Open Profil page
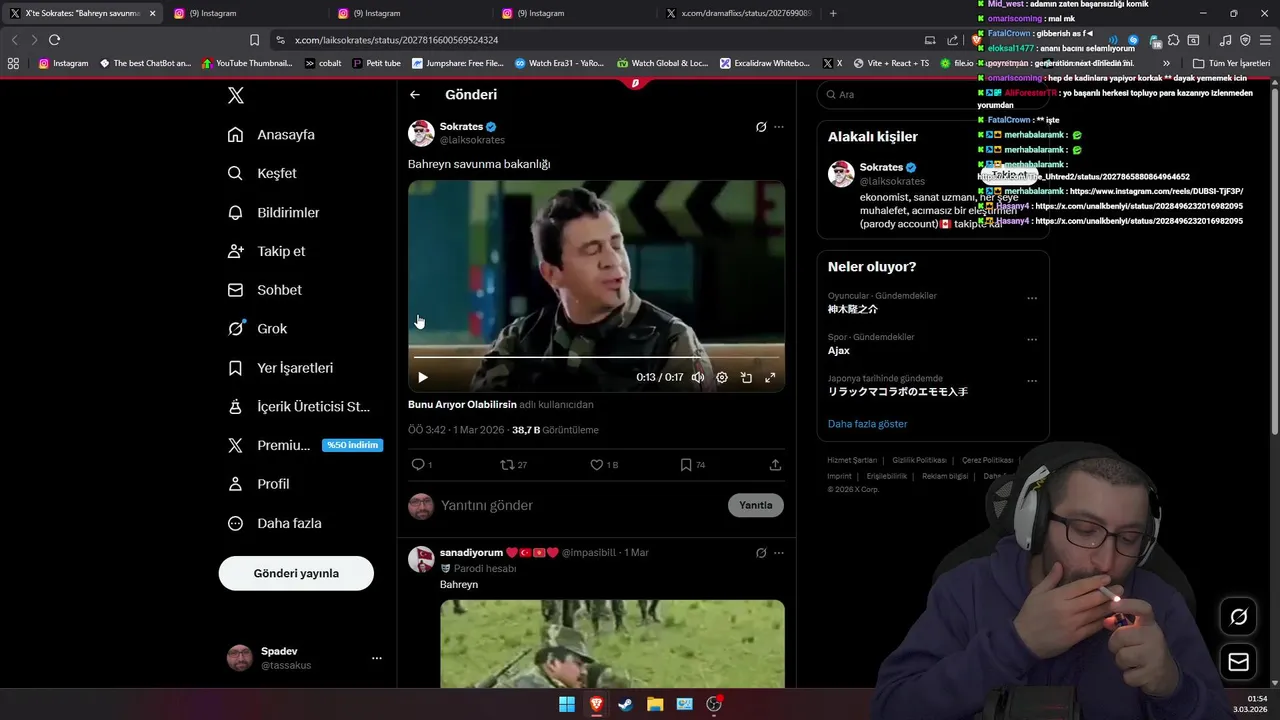Image resolution: width=1280 pixels, height=720 pixels. [x=258, y=484]
